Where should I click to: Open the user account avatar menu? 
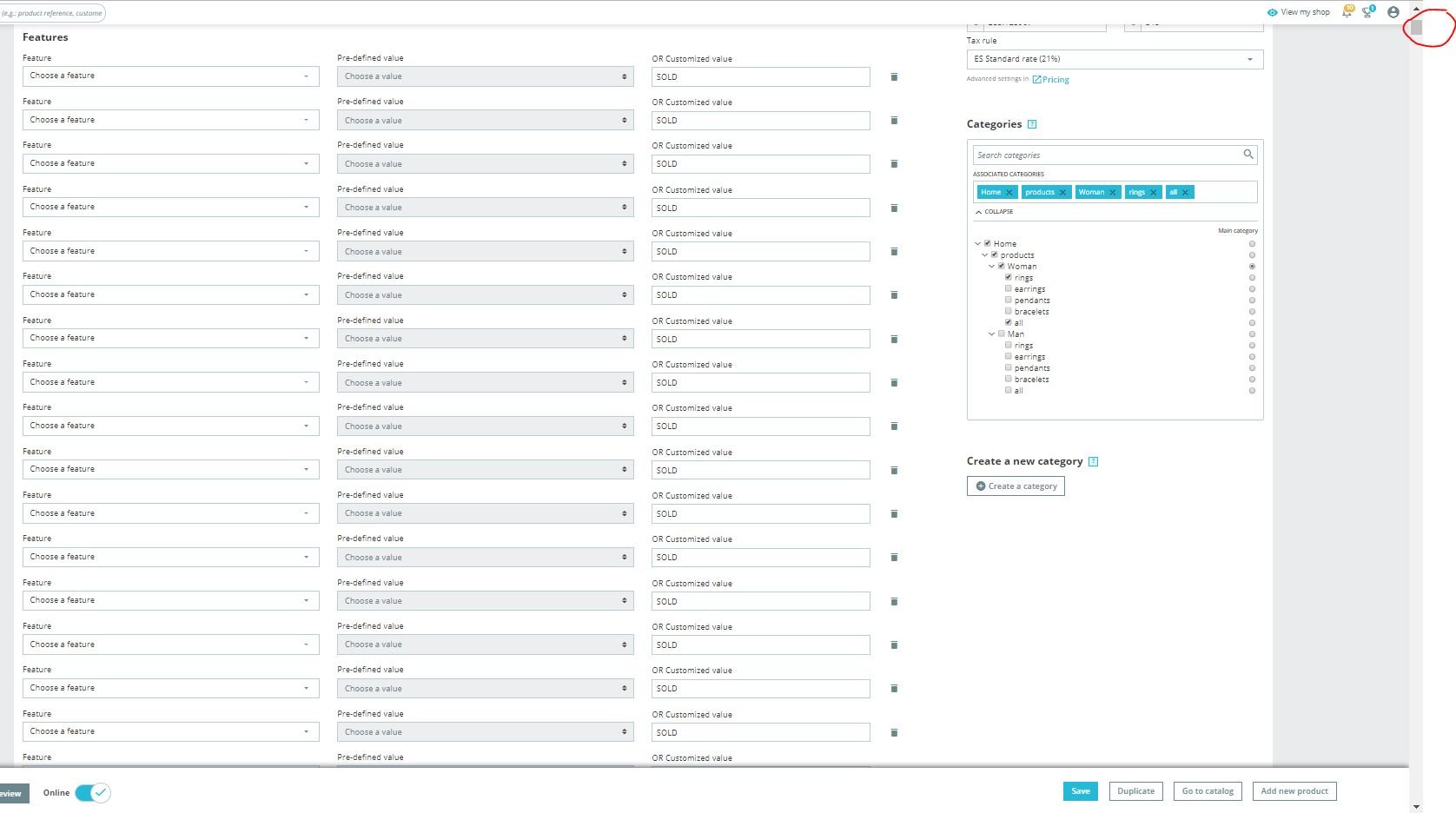[1393, 12]
